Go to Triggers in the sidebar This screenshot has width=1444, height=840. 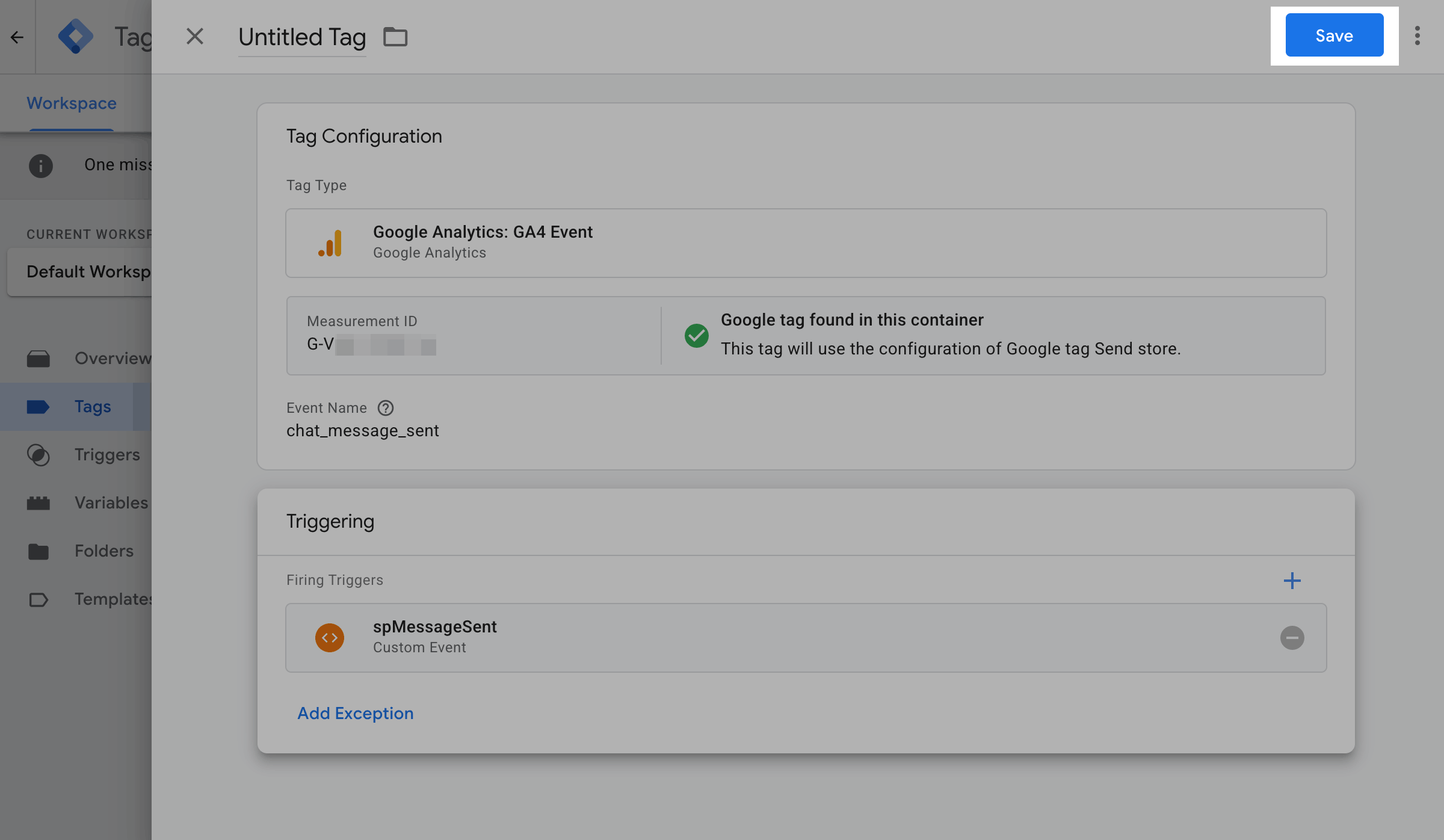point(107,455)
